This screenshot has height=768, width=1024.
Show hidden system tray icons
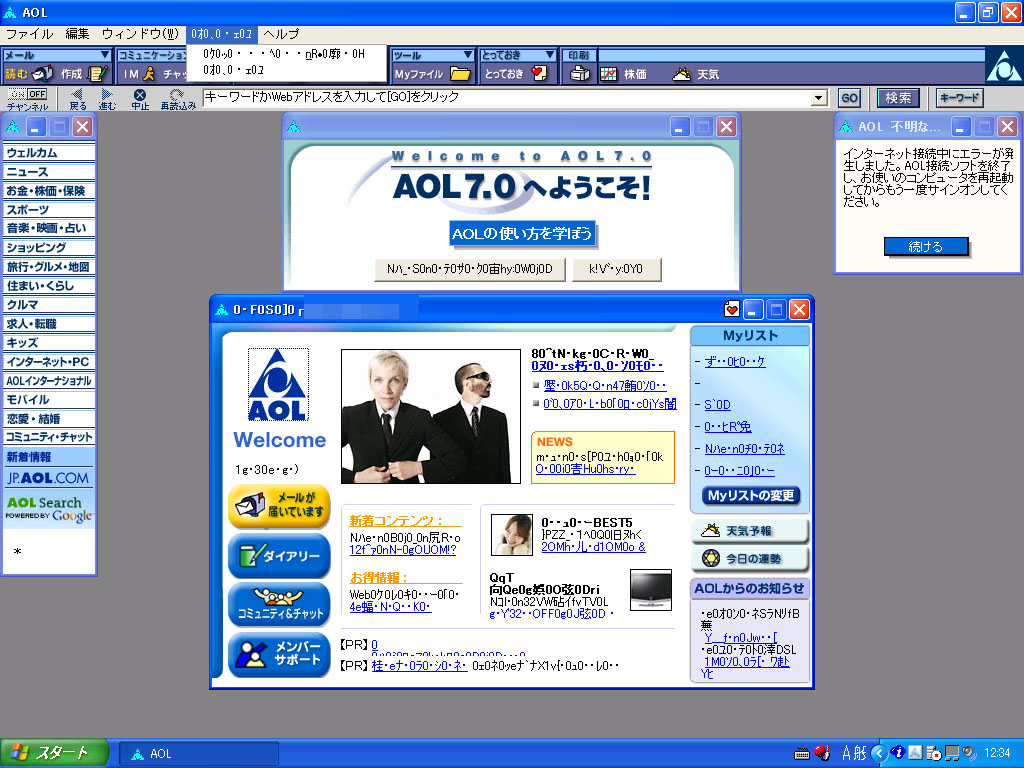[x=879, y=753]
